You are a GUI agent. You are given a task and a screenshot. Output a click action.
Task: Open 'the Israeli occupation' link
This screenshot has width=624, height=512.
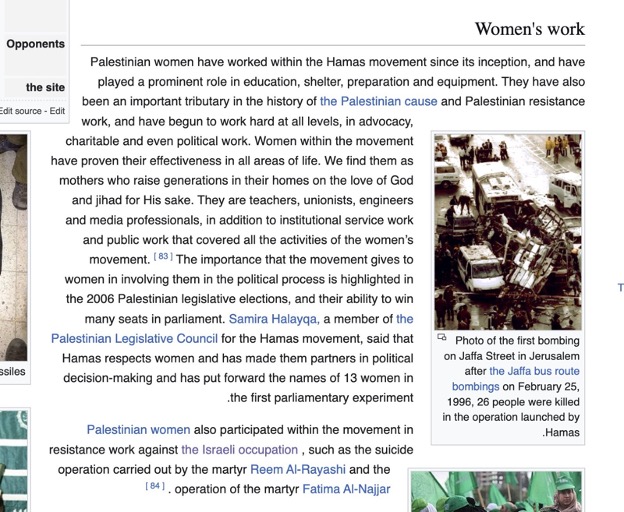[240, 450]
